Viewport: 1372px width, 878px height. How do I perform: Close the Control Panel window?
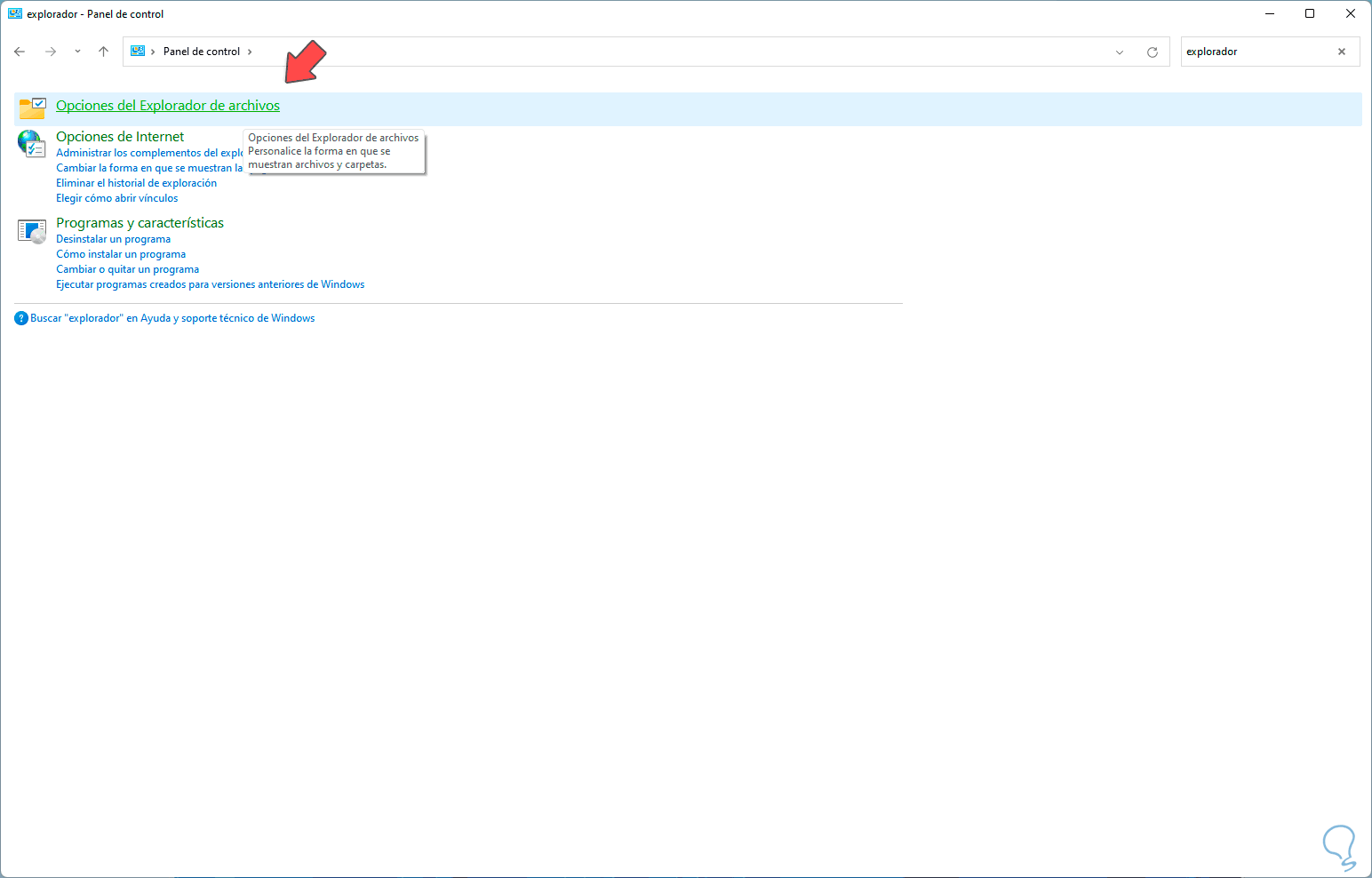point(1351,14)
